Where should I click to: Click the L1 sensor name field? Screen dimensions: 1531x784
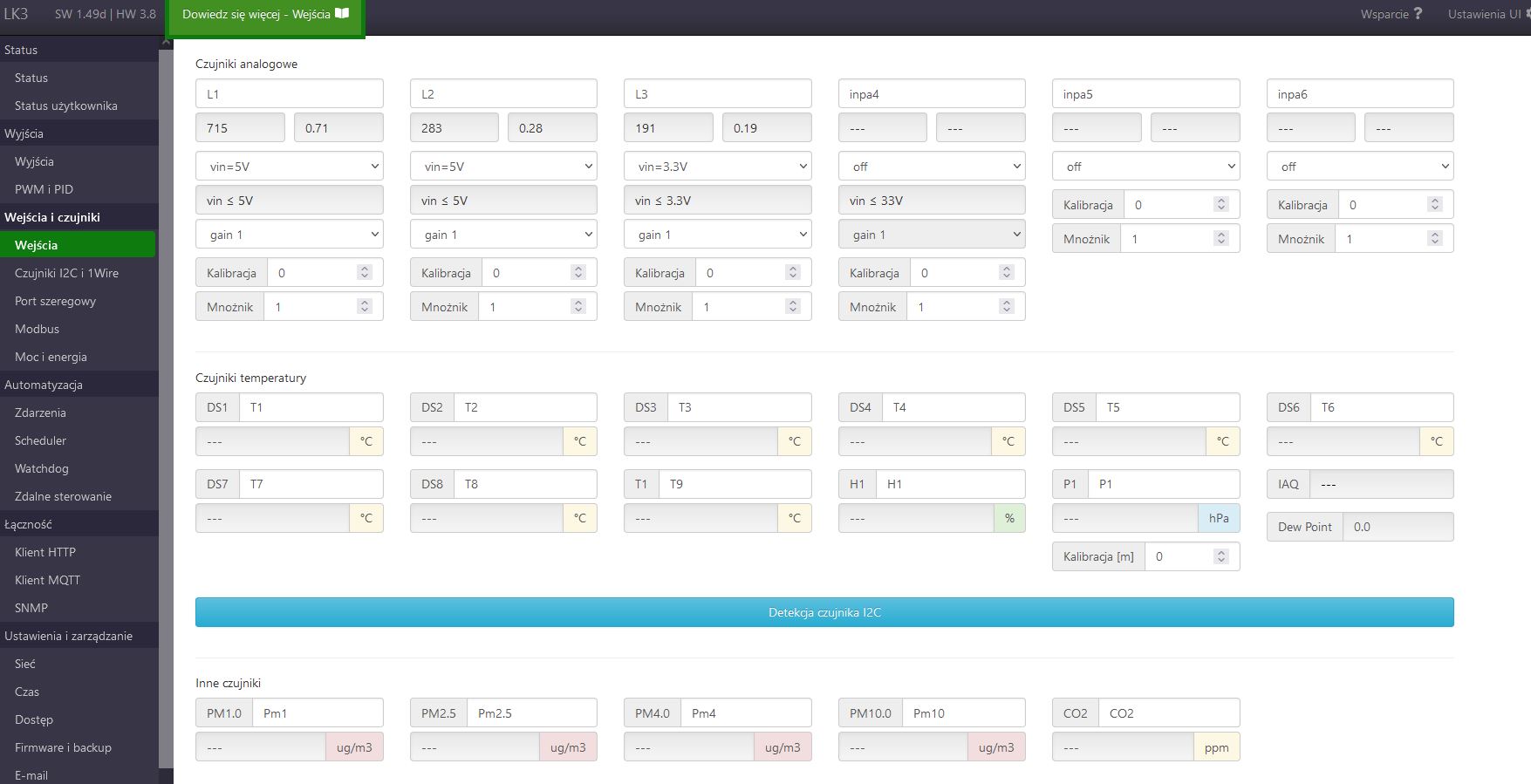pyautogui.click(x=289, y=94)
